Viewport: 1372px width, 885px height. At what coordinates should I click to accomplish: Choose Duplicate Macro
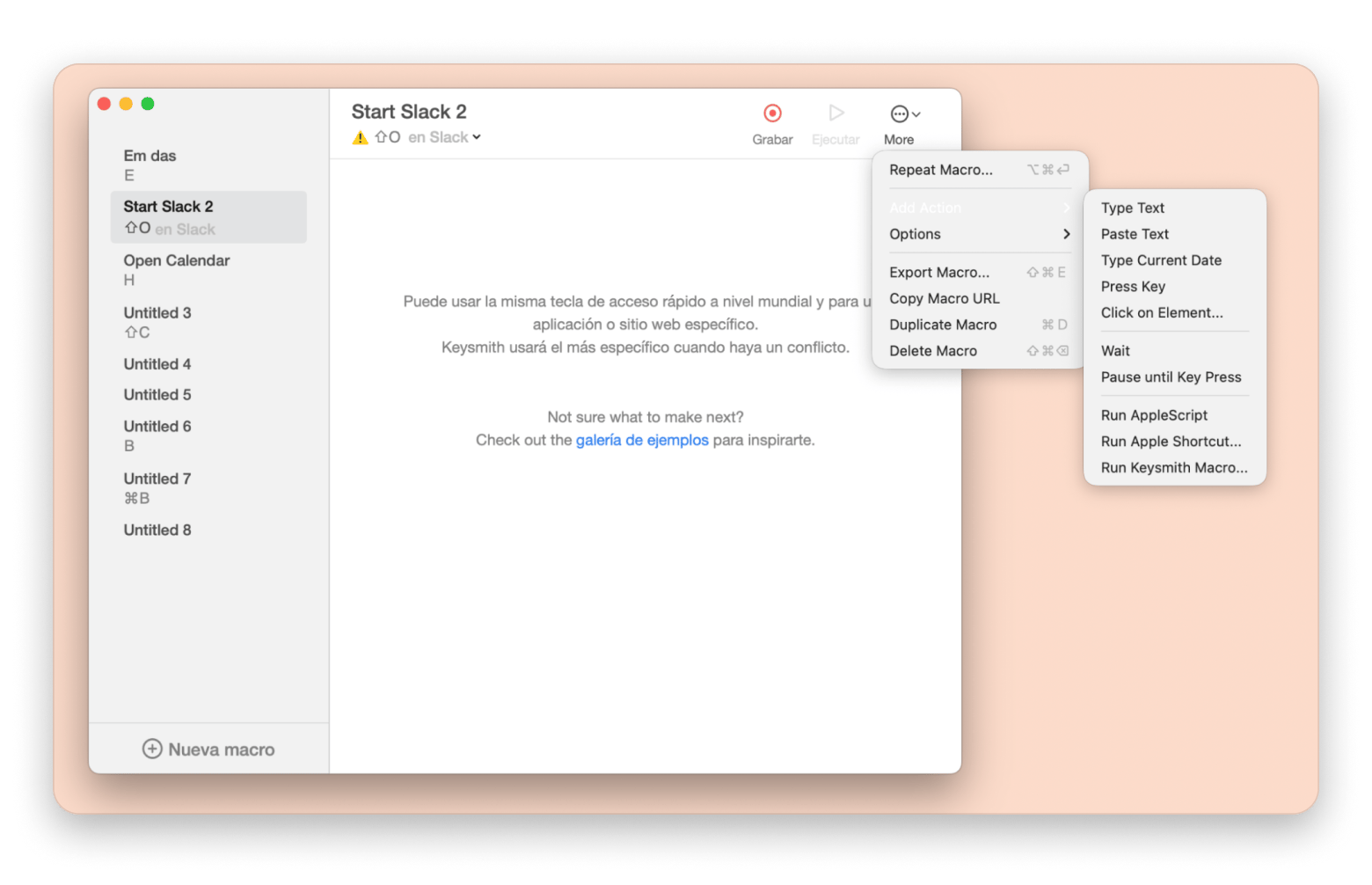(980, 325)
